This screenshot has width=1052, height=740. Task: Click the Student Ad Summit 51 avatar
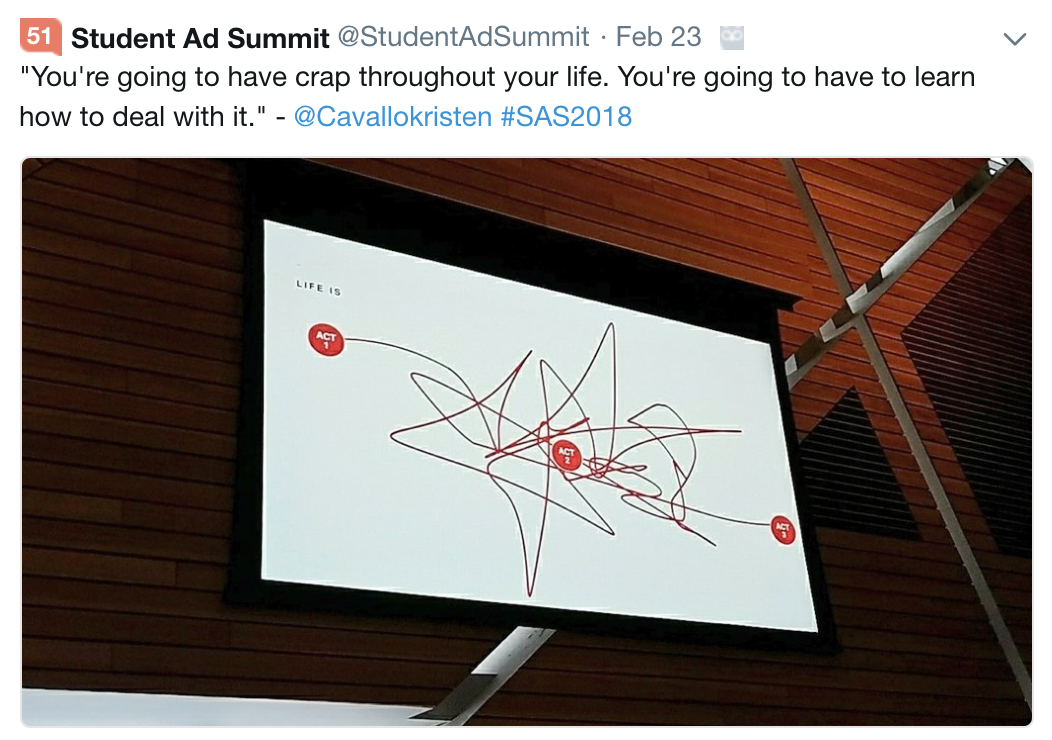click(39, 37)
